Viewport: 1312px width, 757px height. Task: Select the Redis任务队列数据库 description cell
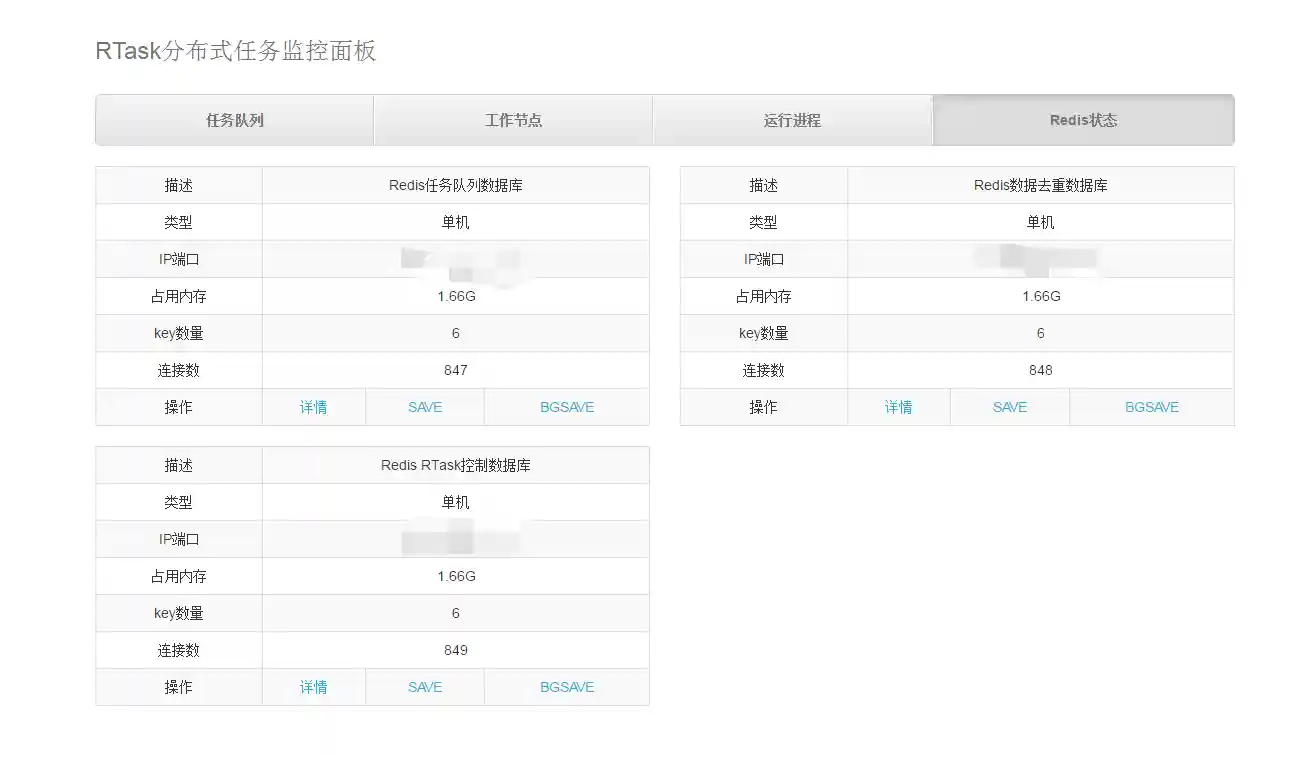[455, 185]
